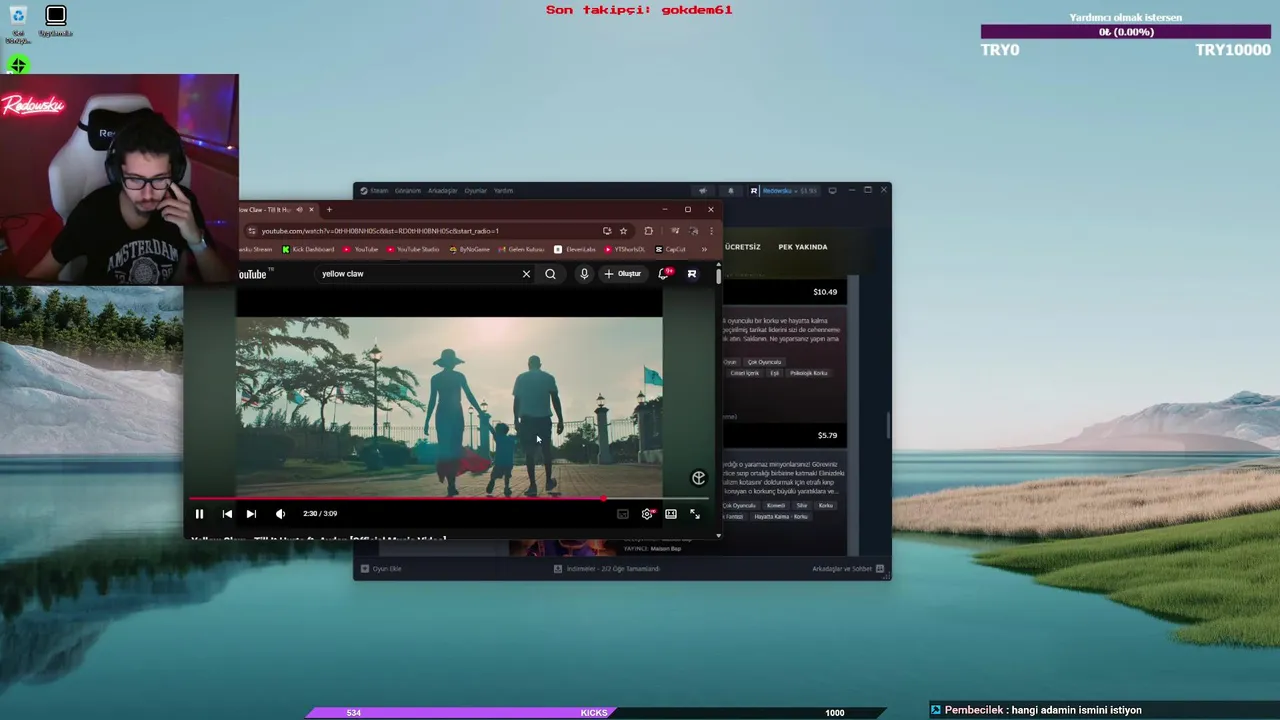Start voice search with microphone

coord(584,274)
